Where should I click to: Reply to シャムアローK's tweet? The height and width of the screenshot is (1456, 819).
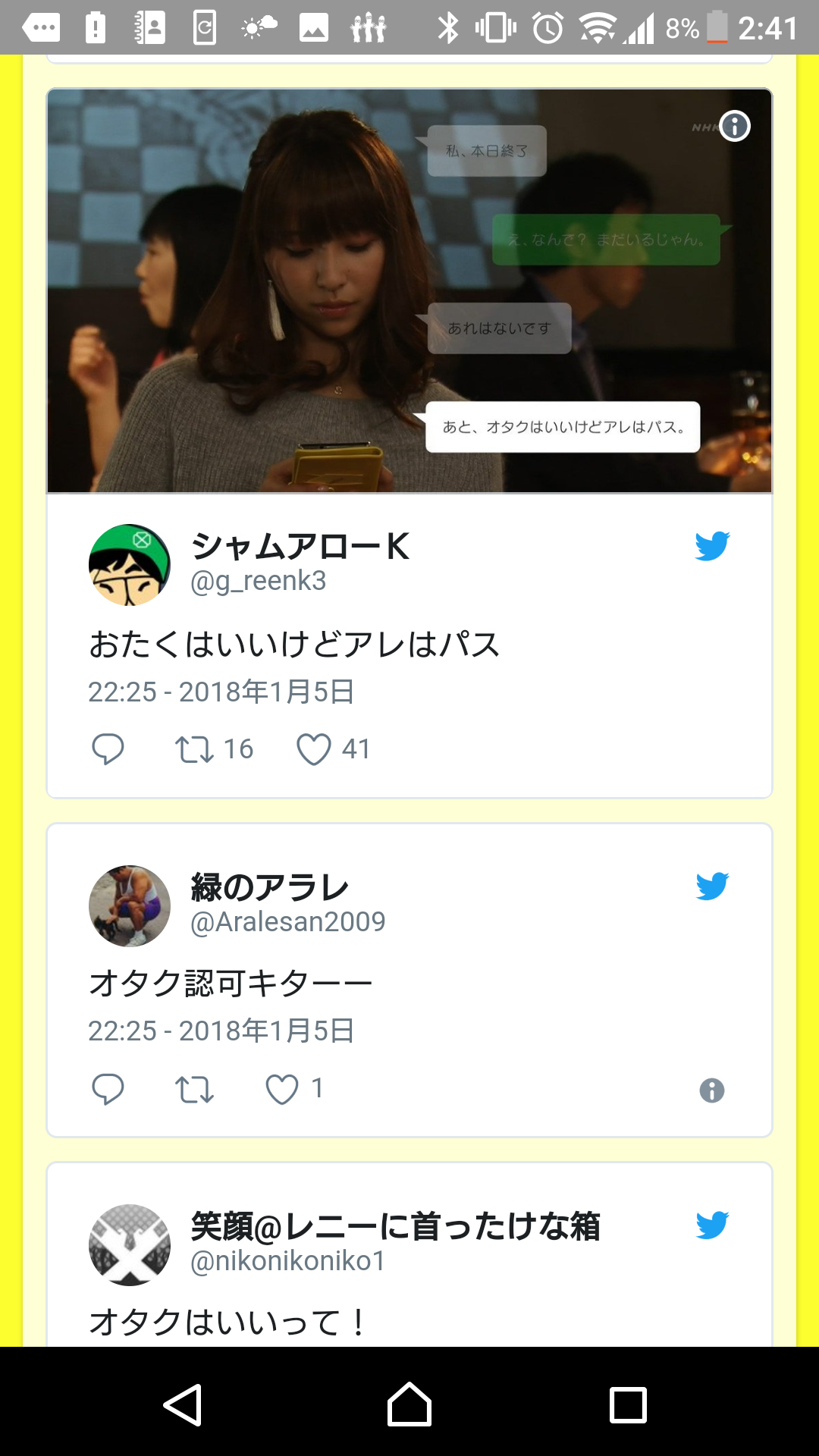[x=108, y=749]
